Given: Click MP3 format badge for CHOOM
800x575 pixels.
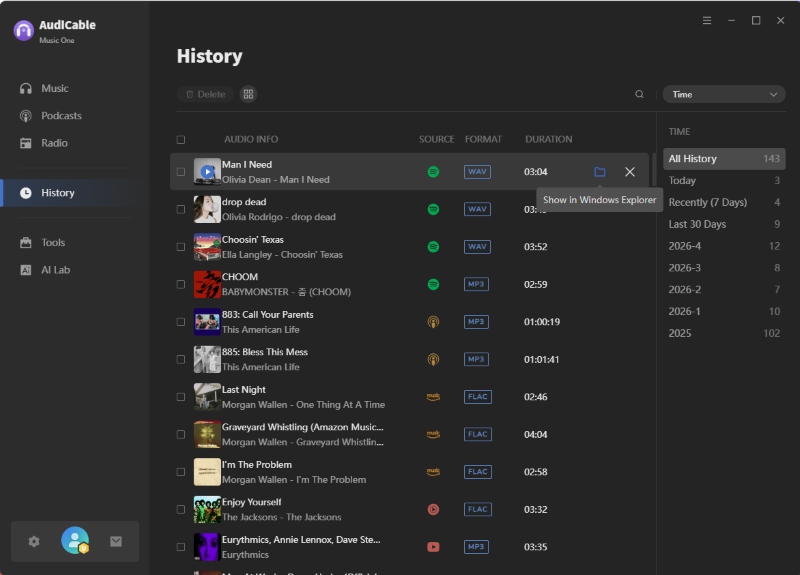Looking at the screenshot, I should 476,284.
